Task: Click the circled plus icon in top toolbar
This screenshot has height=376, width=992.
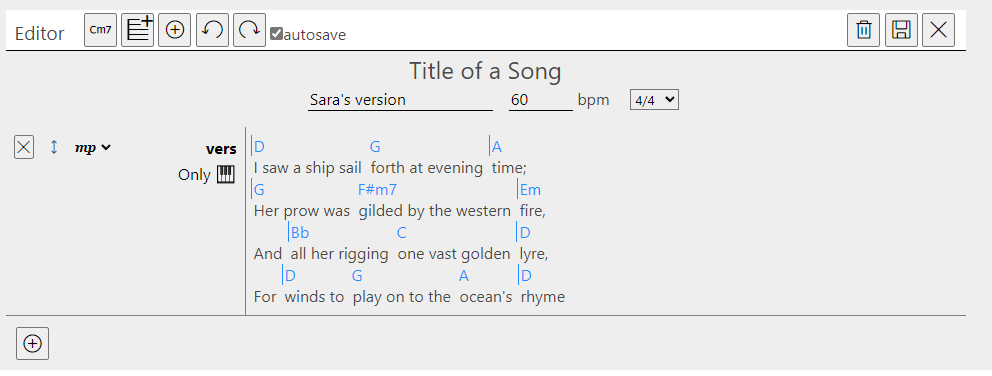Action: click(x=175, y=30)
